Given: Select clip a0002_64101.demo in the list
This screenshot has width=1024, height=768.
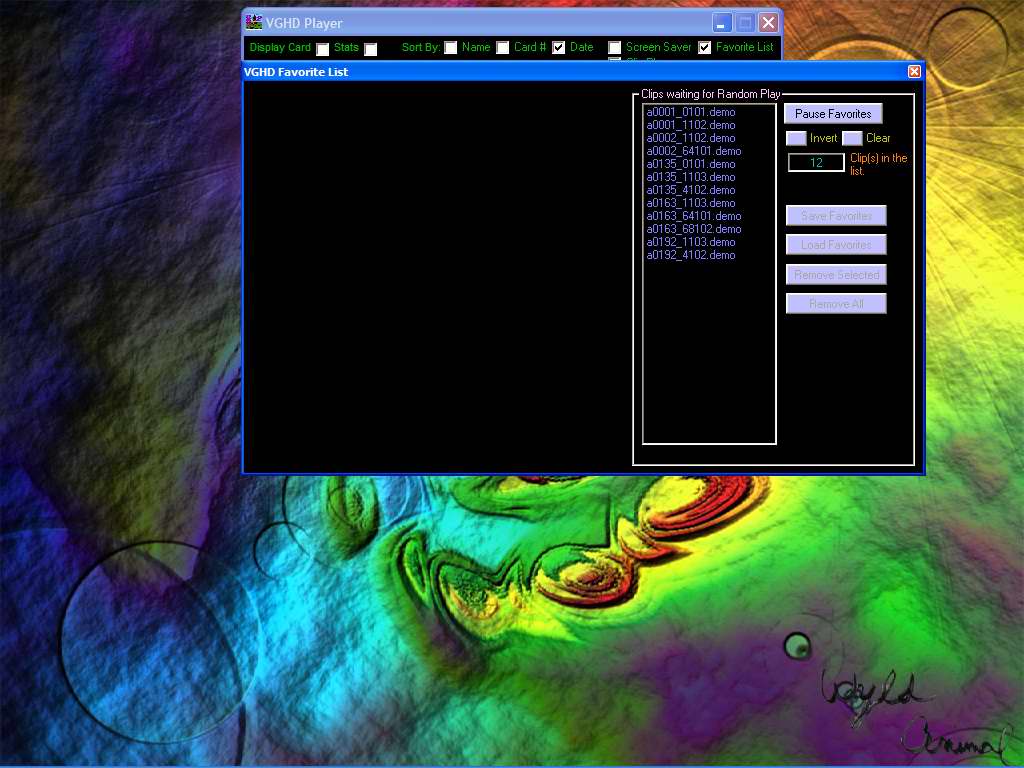Looking at the screenshot, I should (694, 151).
